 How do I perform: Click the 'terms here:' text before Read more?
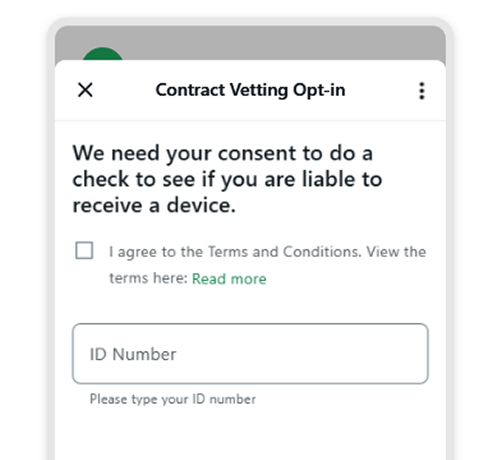pyautogui.click(x=149, y=278)
